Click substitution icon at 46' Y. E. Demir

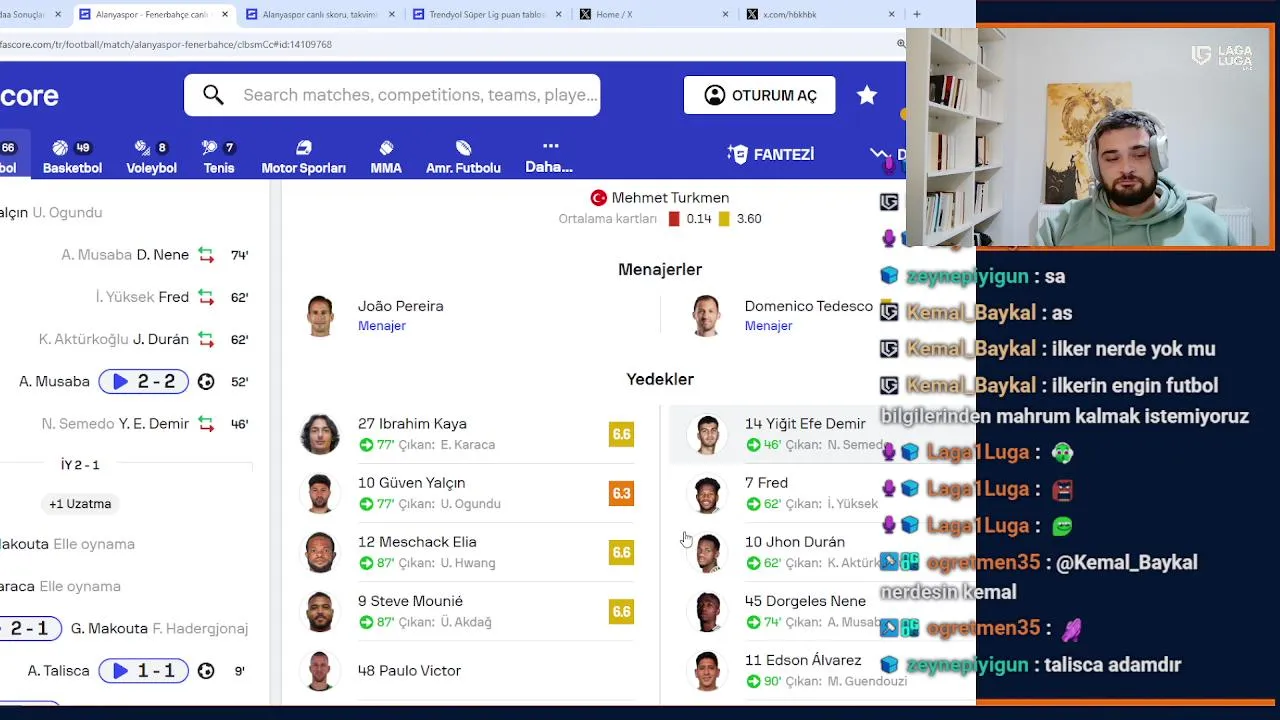pyautogui.click(x=206, y=424)
